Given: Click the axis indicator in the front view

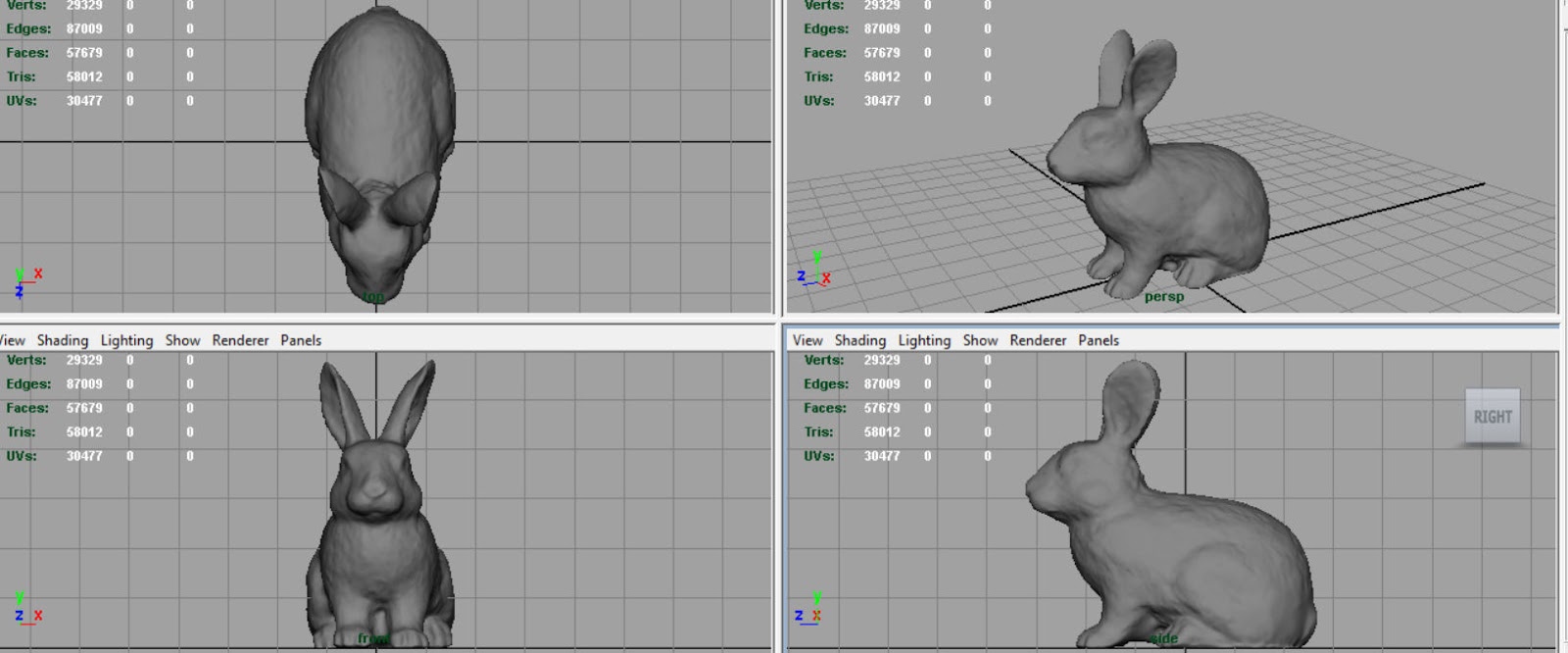Looking at the screenshot, I should pos(27,608).
